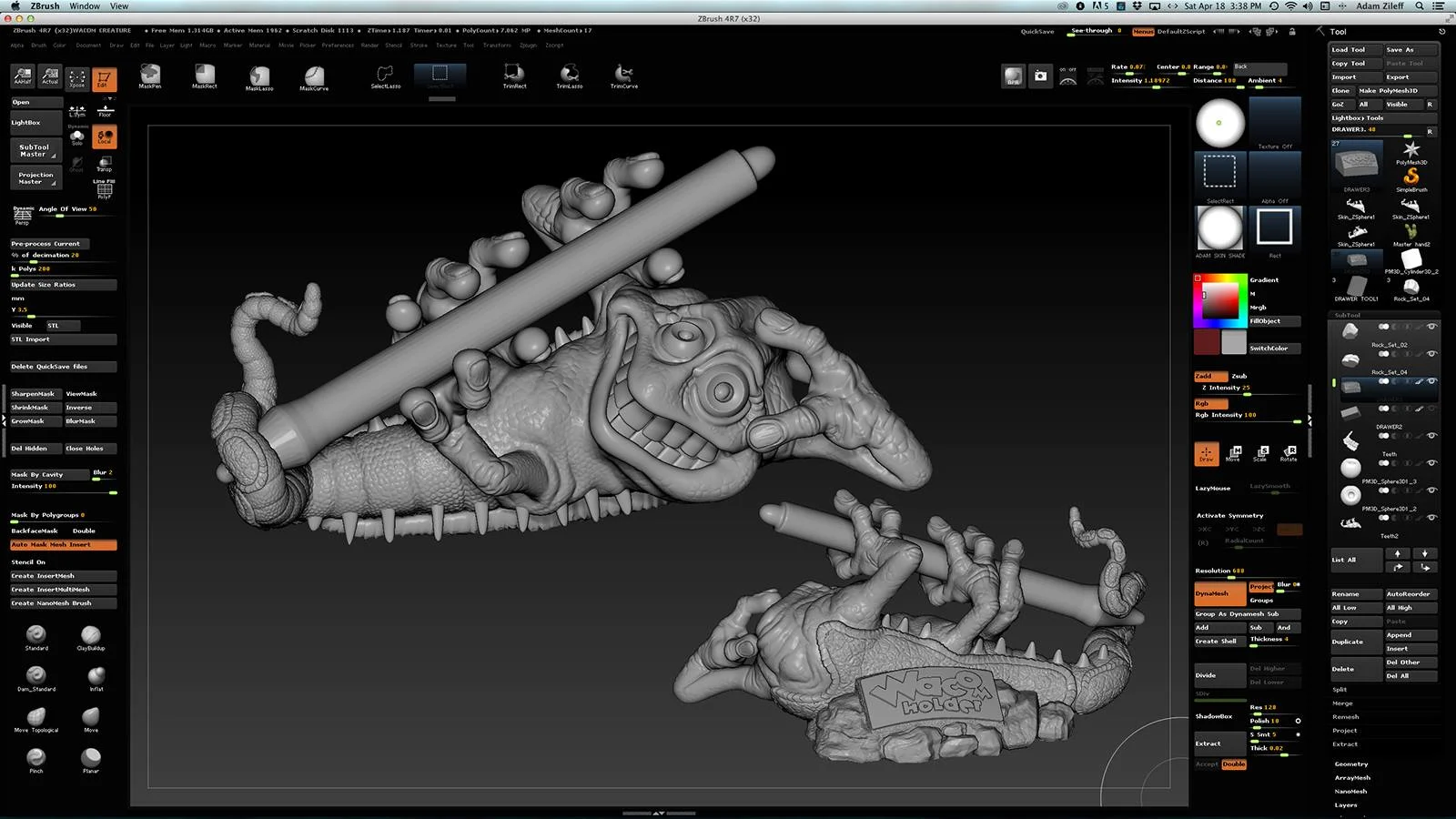This screenshot has width=1456, height=819.
Task: Expand the Split section
Action: (x=1340, y=690)
